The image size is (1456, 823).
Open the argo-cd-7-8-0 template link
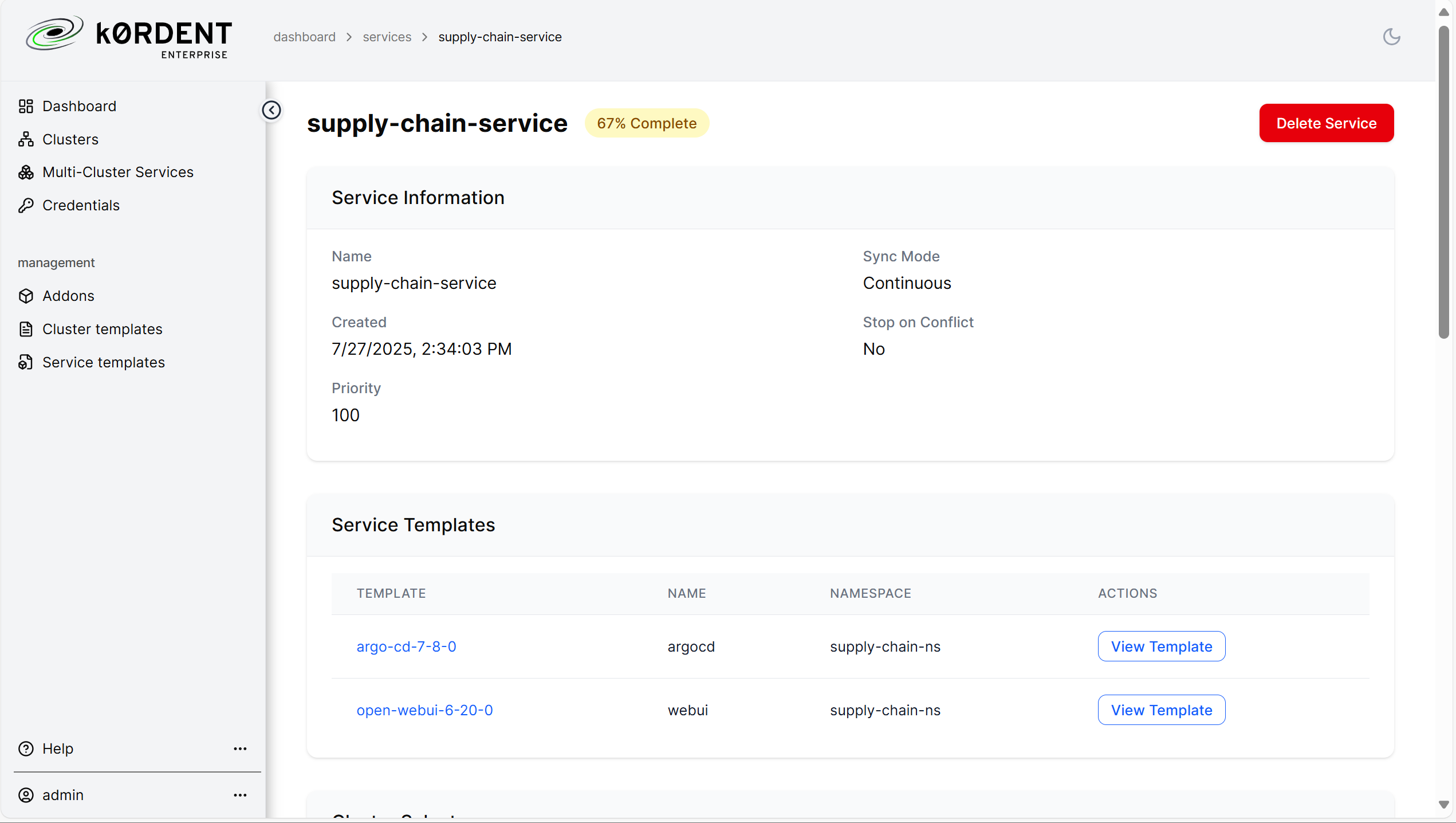406,646
